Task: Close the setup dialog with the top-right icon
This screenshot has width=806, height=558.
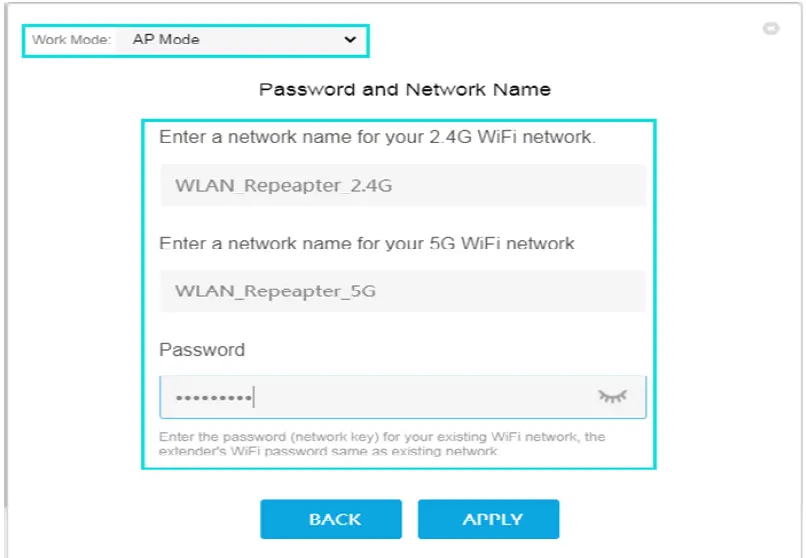Action: coord(771,29)
